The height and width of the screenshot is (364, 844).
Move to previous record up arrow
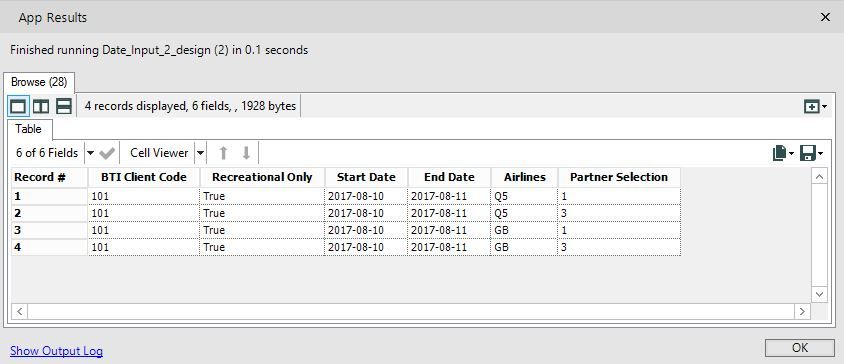pos(223,153)
